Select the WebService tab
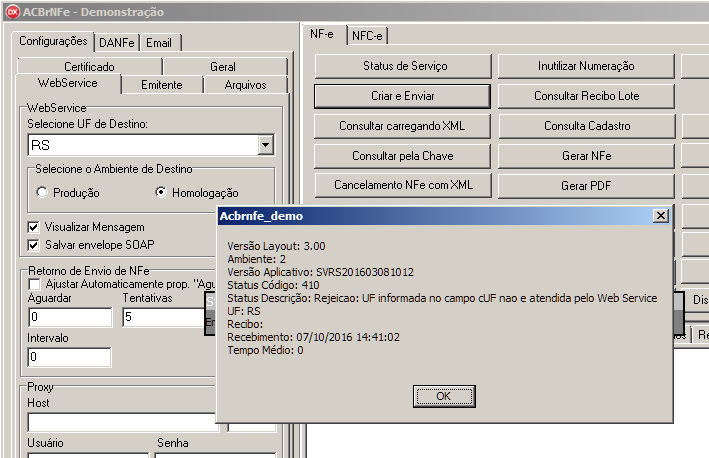 [68, 83]
